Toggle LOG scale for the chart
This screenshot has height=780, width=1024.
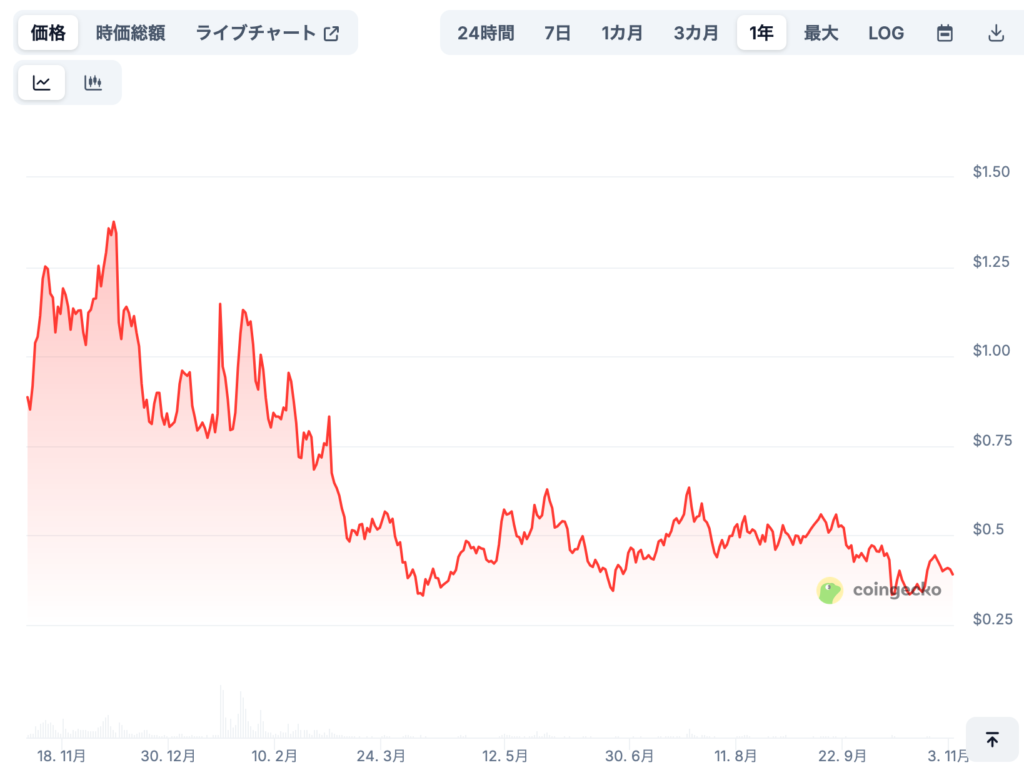tap(886, 32)
